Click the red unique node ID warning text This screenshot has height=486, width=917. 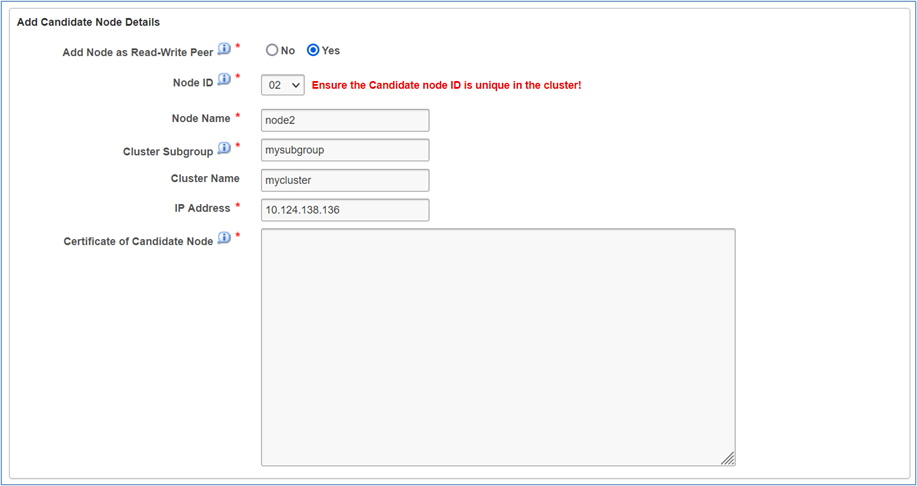[x=446, y=85]
